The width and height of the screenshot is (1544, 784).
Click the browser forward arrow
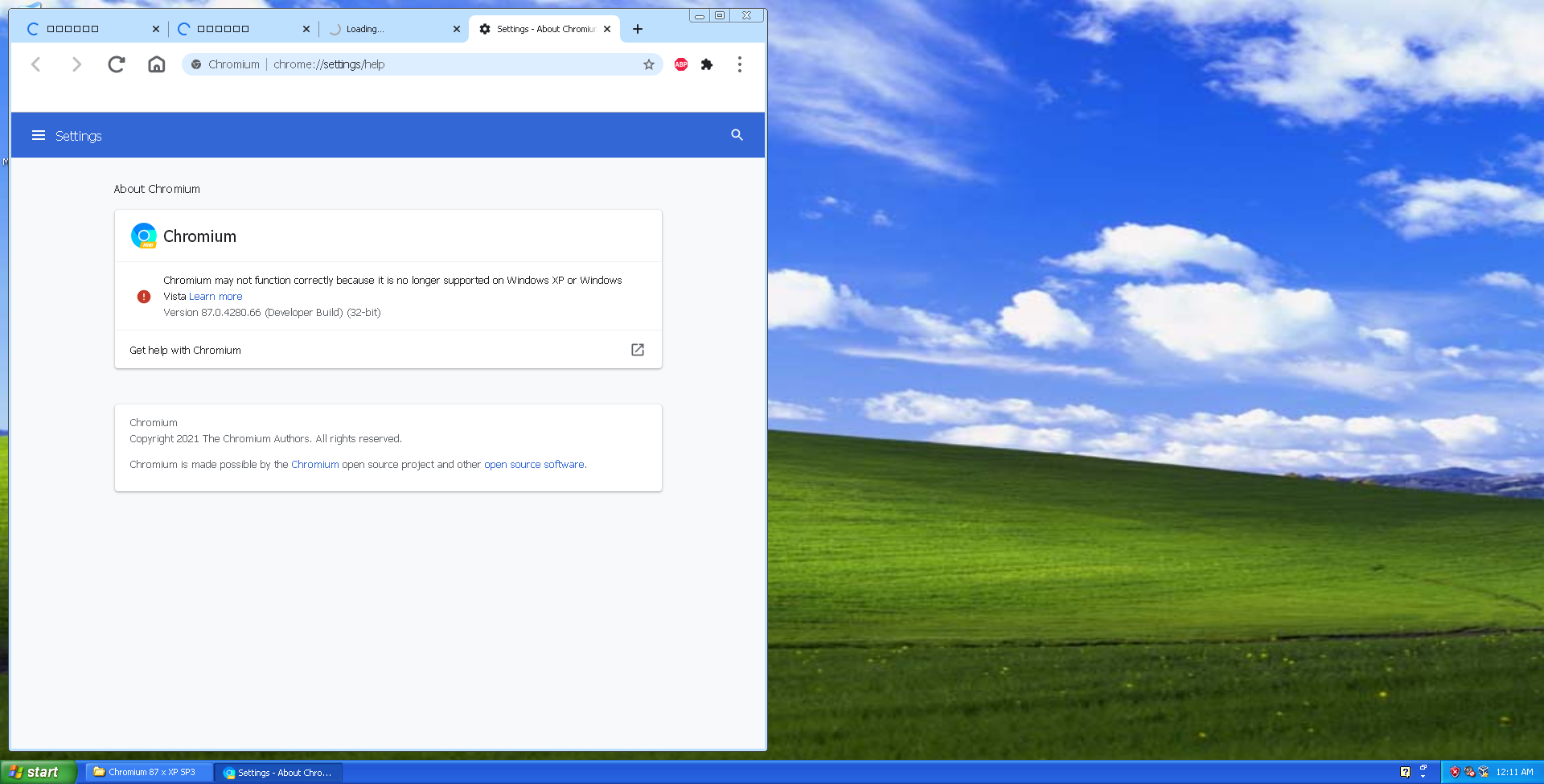click(x=76, y=64)
